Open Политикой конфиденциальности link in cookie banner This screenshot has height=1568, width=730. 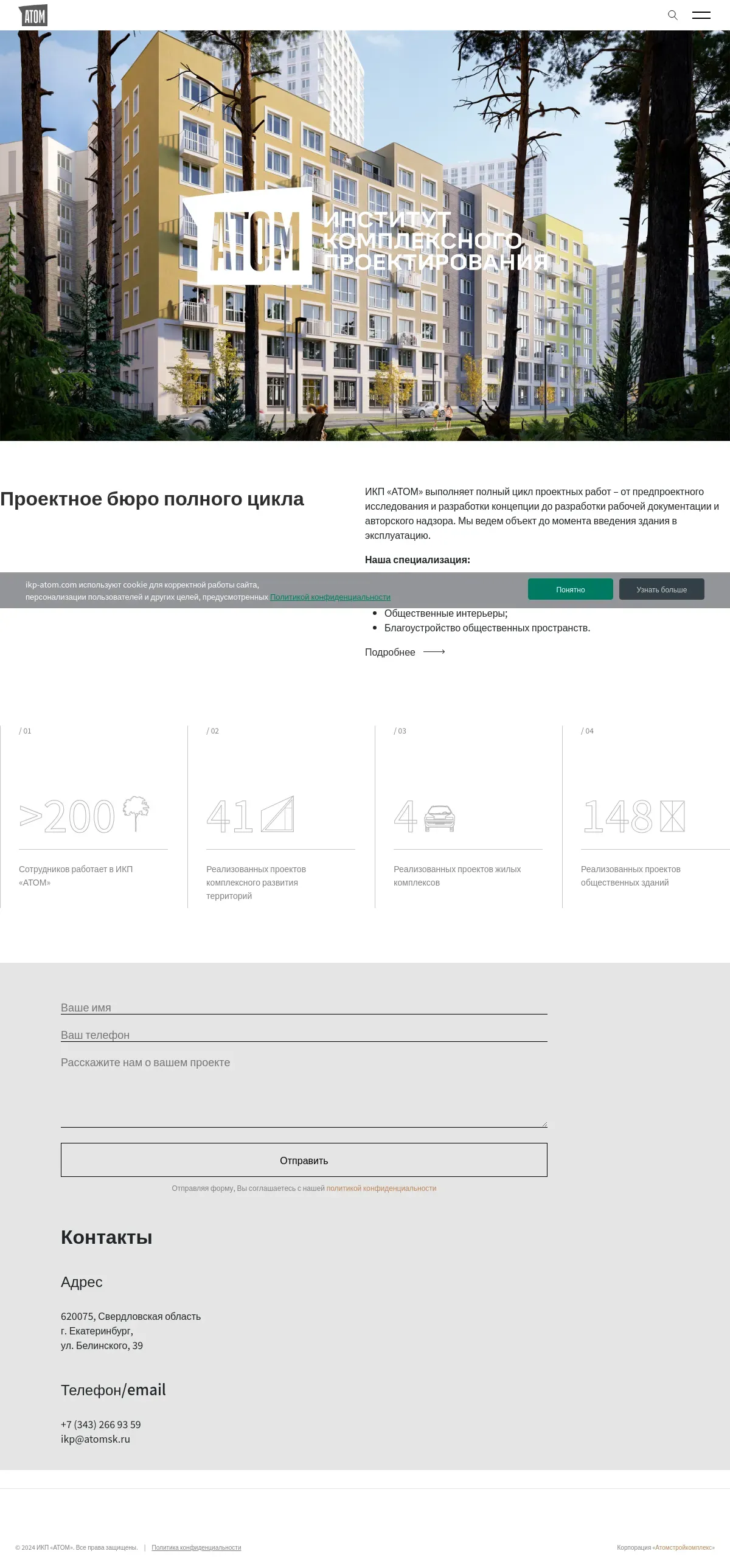[330, 597]
